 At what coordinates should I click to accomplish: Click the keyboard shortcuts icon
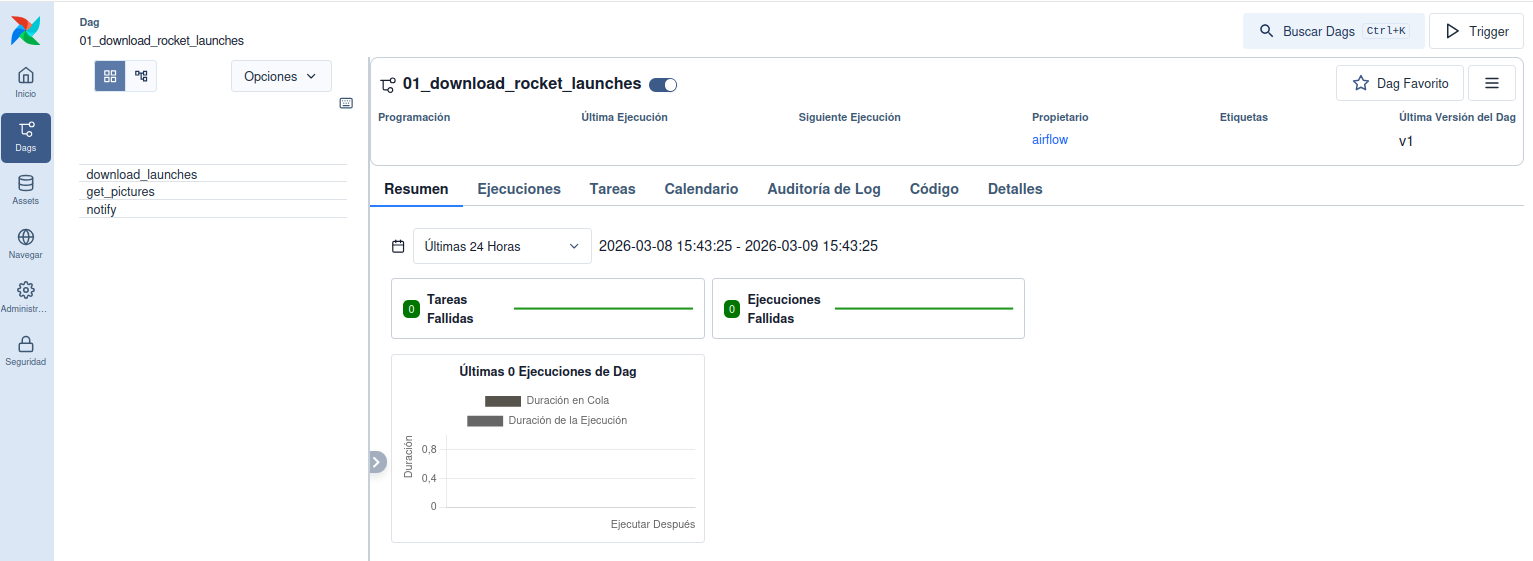pos(346,103)
